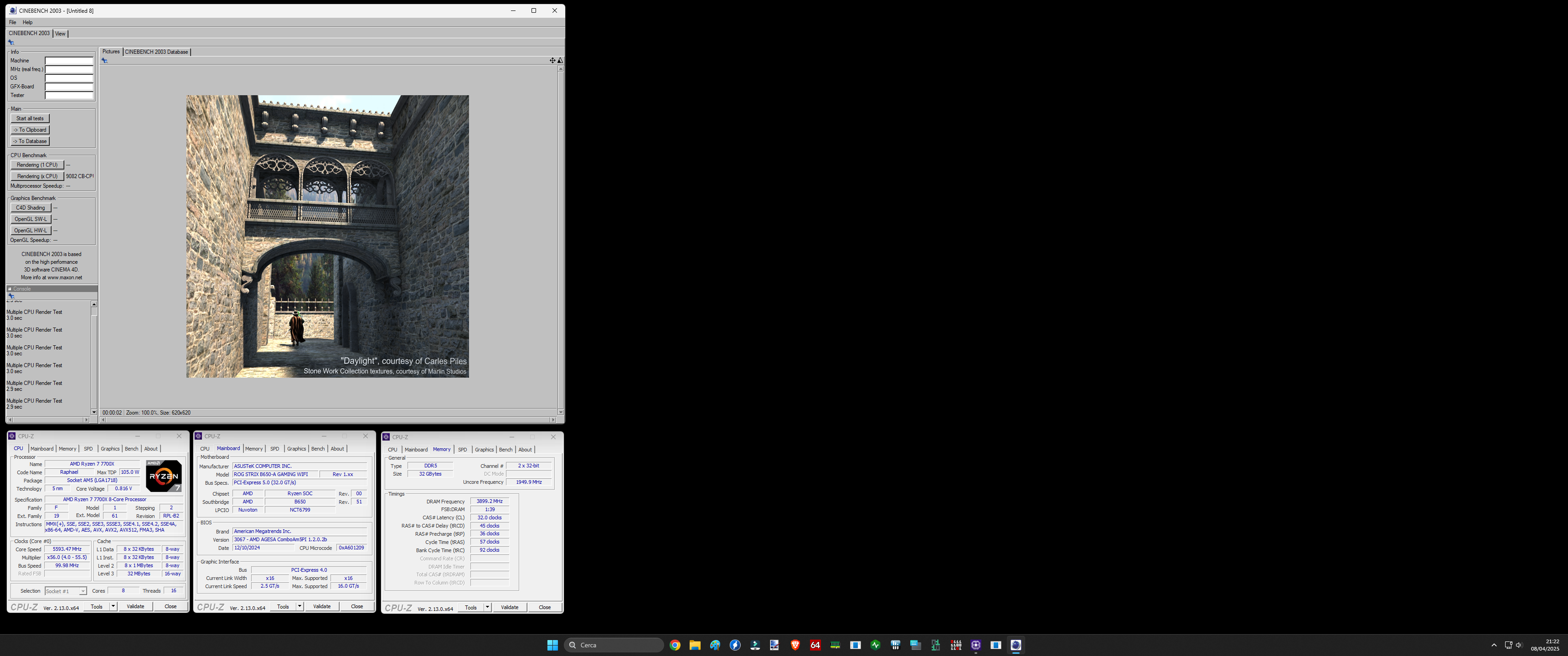Start the OpenGL HW-L test

(31, 231)
